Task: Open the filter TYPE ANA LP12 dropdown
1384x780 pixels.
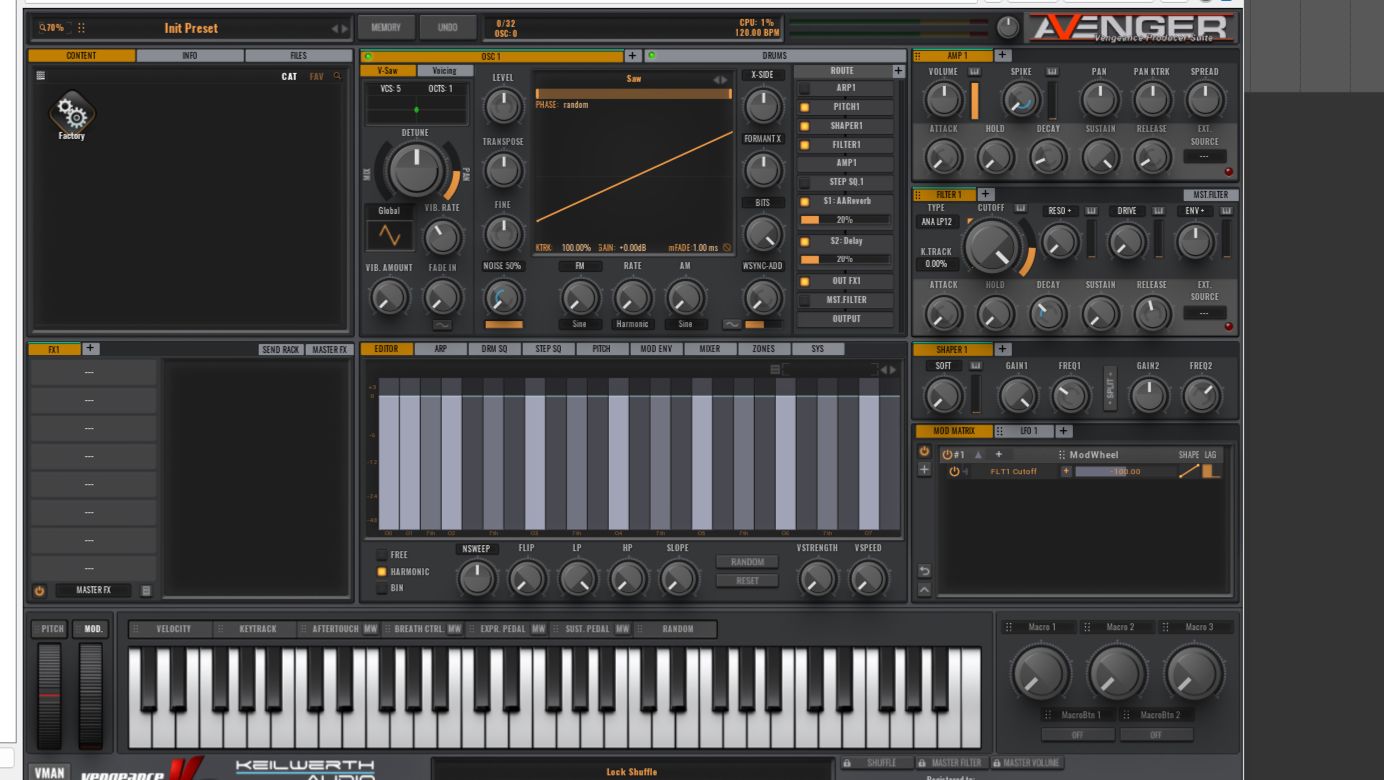Action: pyautogui.click(x=936, y=222)
